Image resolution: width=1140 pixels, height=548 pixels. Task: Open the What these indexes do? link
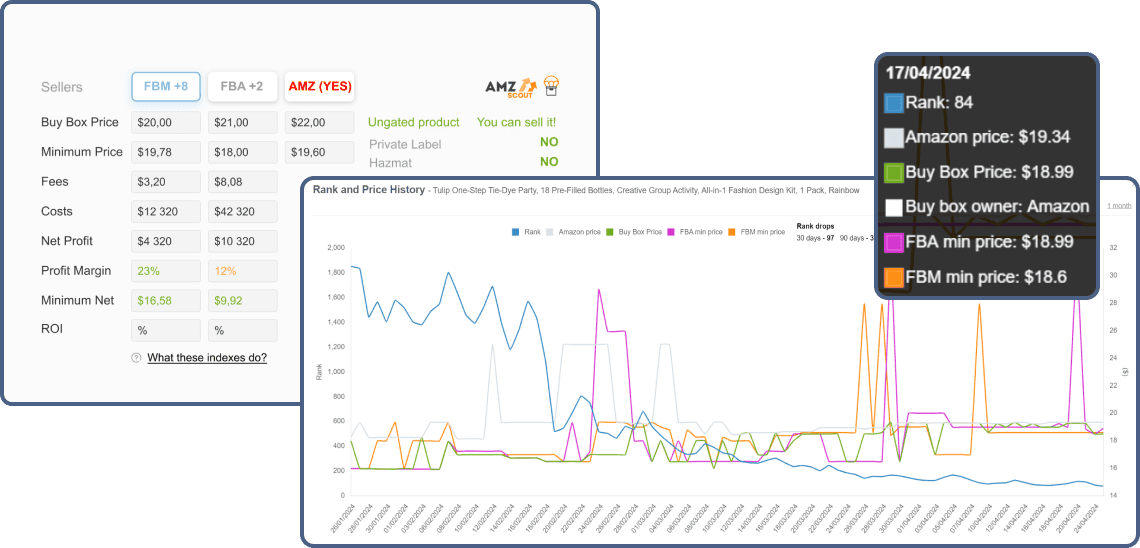point(207,358)
